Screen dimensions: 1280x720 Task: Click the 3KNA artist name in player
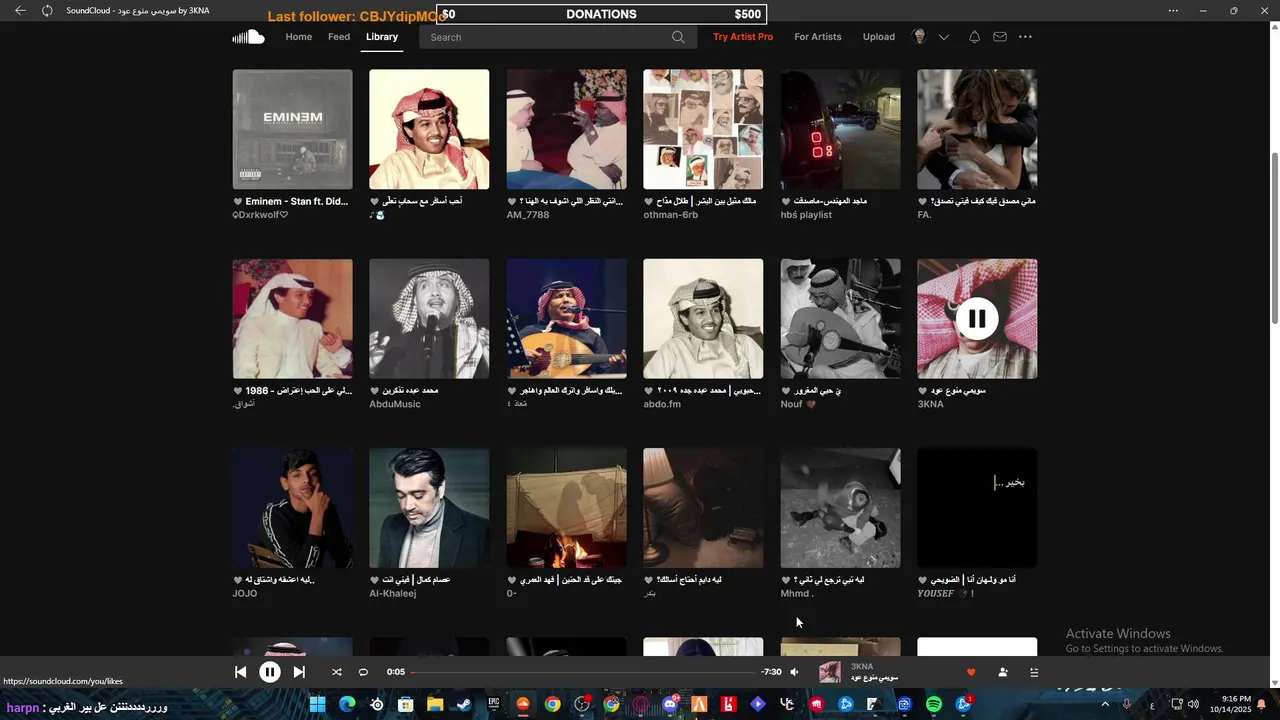862,666
